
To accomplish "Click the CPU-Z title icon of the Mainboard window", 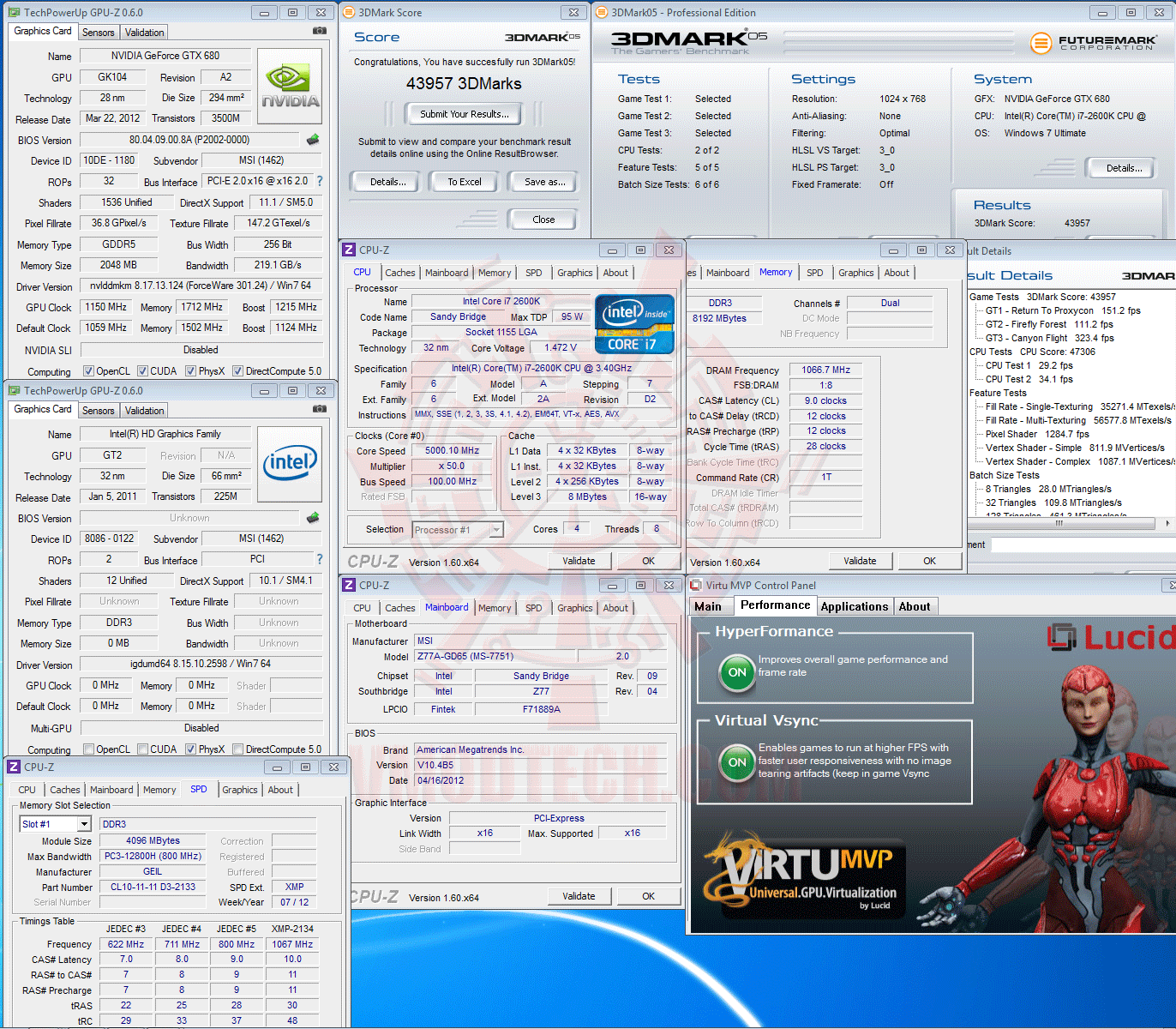I will (349, 585).
